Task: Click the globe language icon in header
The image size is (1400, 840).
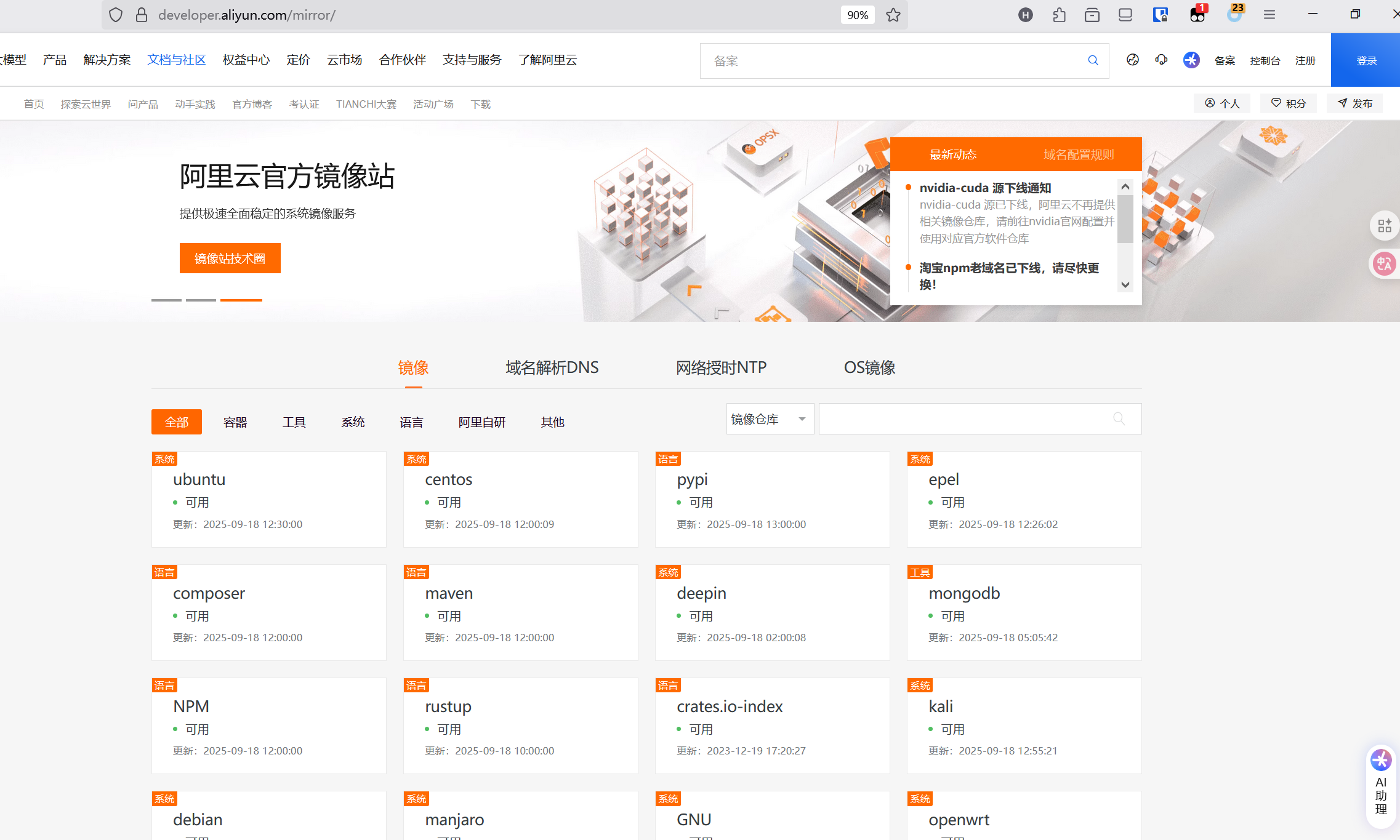Action: [1133, 60]
